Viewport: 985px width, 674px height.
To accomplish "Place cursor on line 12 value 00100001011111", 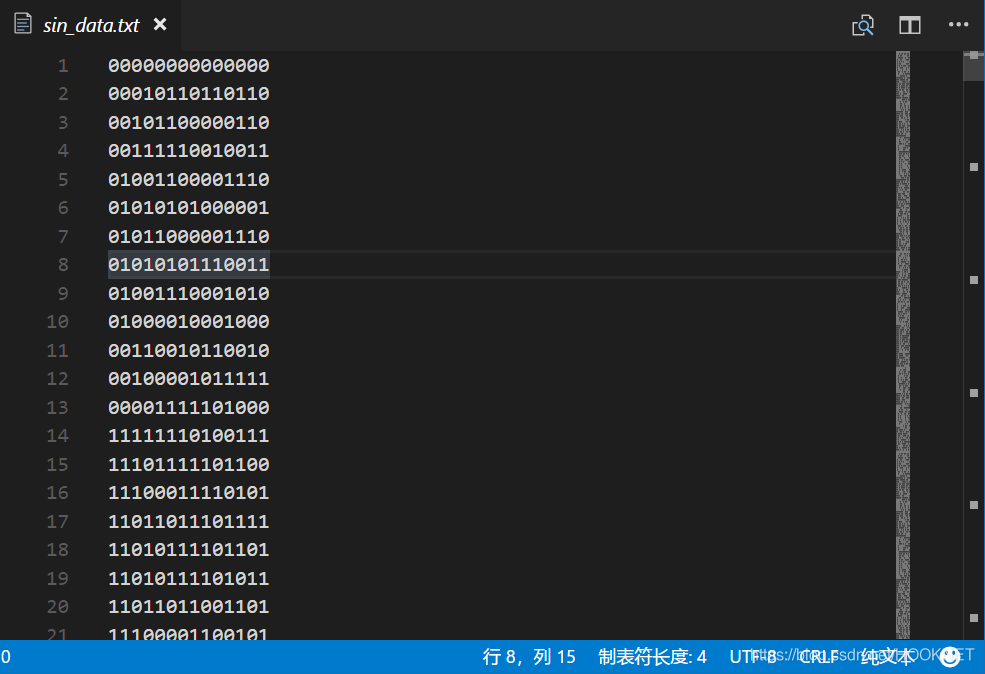I will click(x=188, y=379).
